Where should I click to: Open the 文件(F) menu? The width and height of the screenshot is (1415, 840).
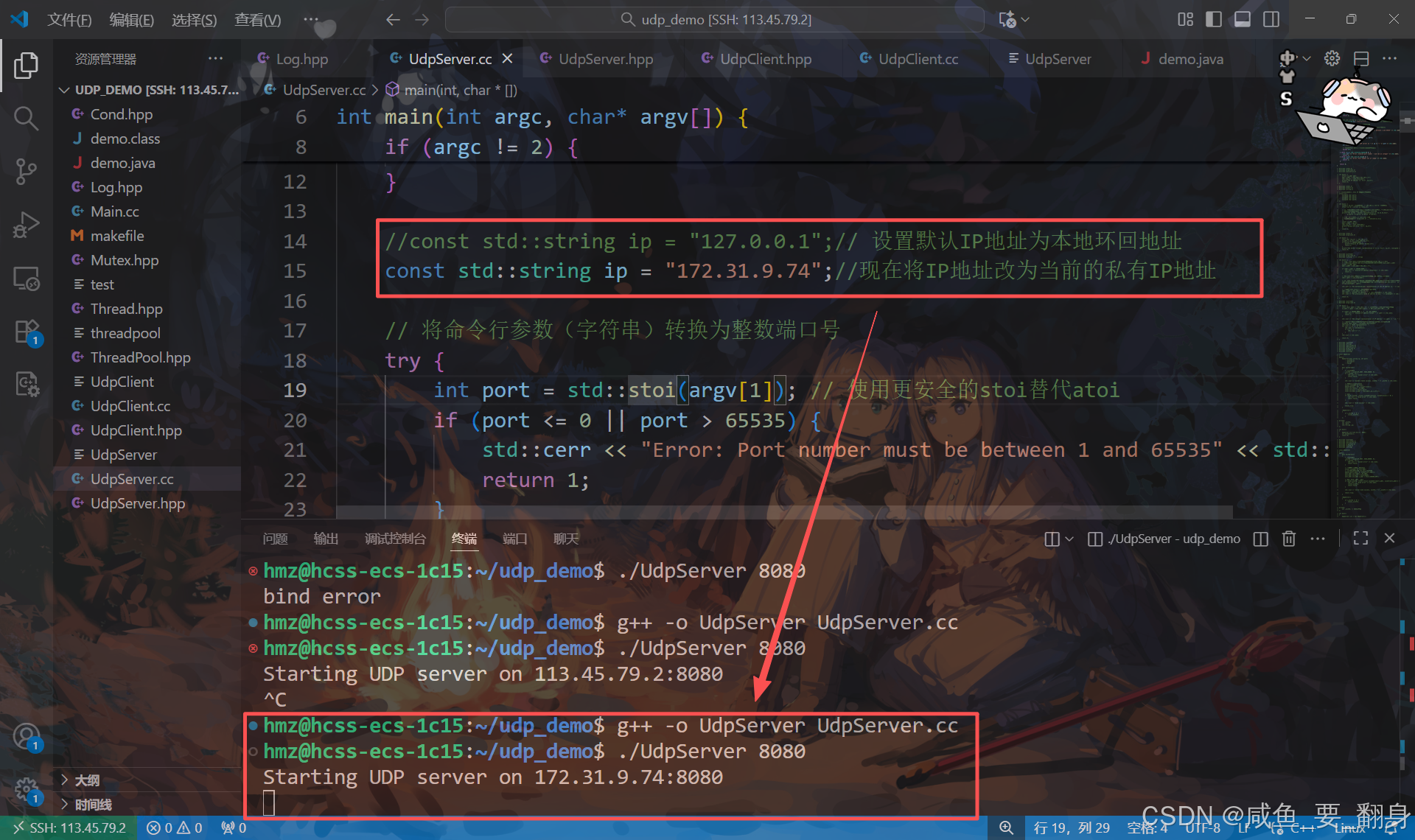(69, 19)
